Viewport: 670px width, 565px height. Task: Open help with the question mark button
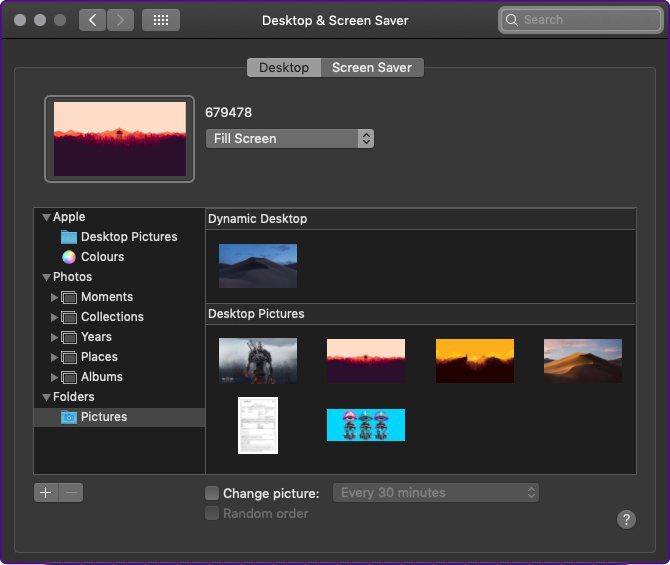pyautogui.click(x=626, y=520)
